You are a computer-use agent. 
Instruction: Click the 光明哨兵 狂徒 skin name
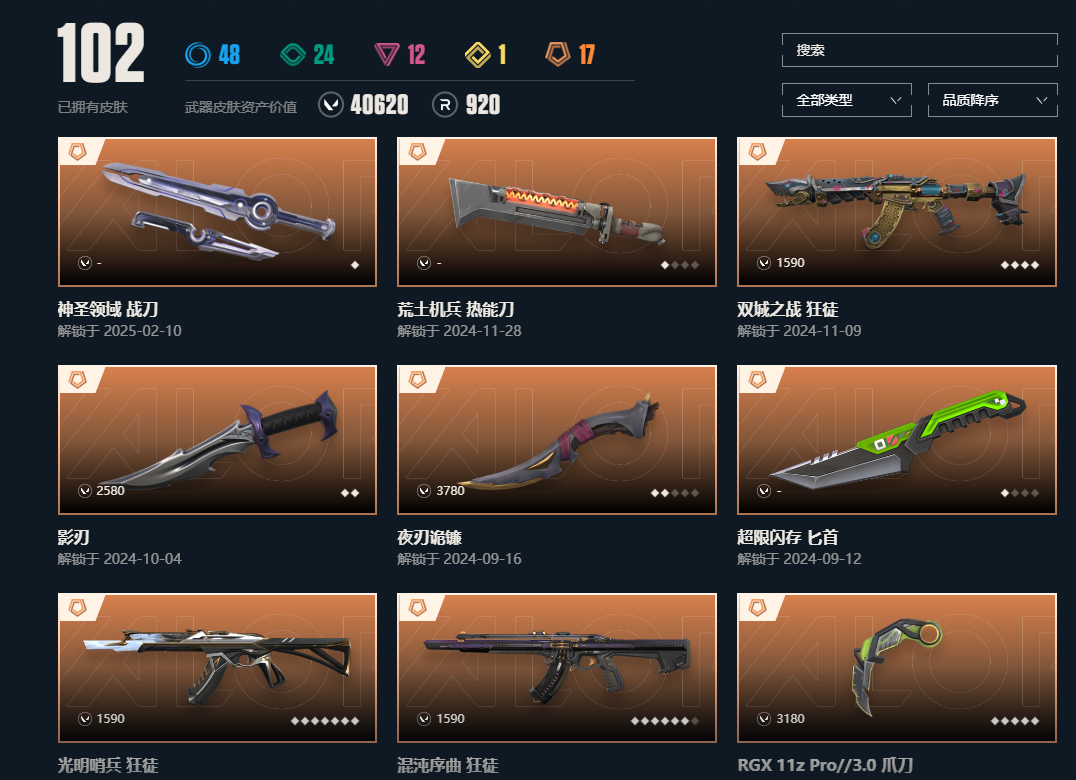click(108, 765)
